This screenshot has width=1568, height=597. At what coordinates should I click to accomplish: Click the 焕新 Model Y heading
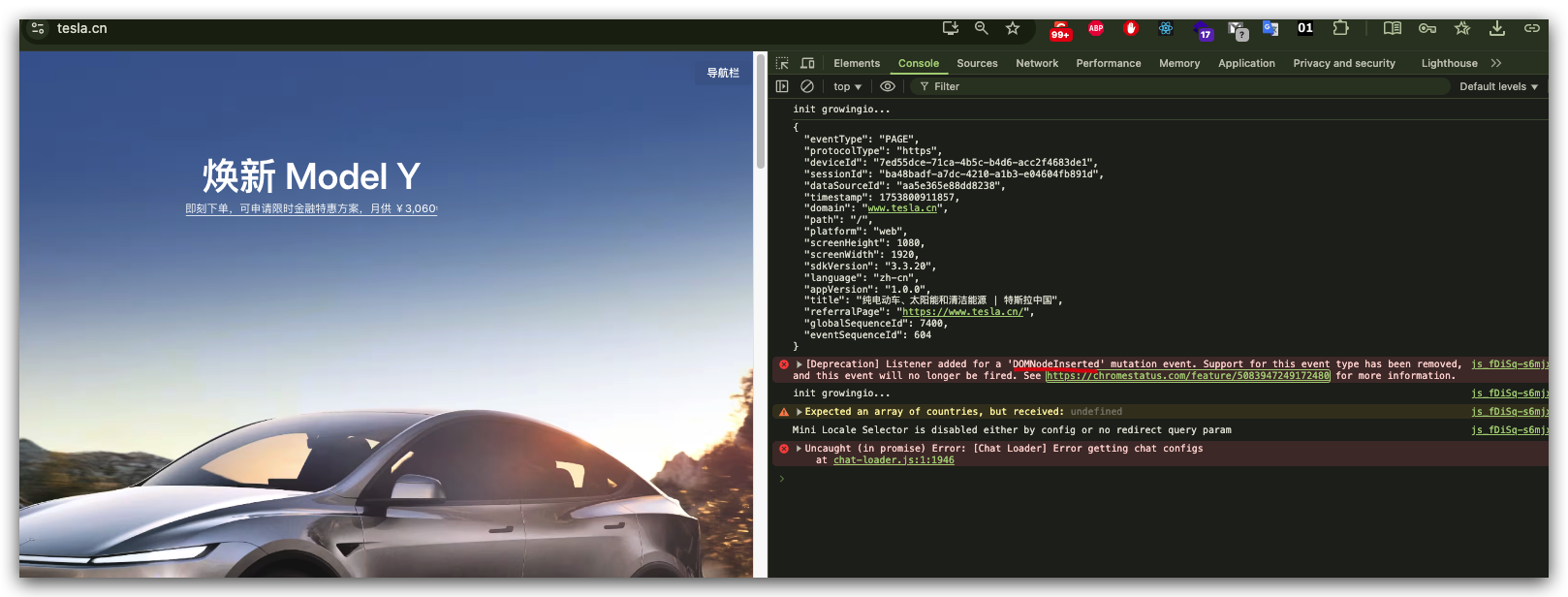(311, 176)
